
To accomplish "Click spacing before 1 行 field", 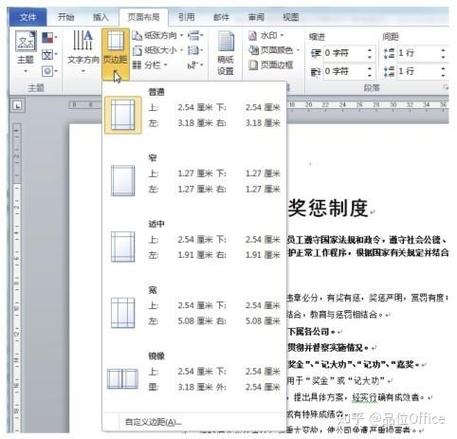I will click(418, 53).
